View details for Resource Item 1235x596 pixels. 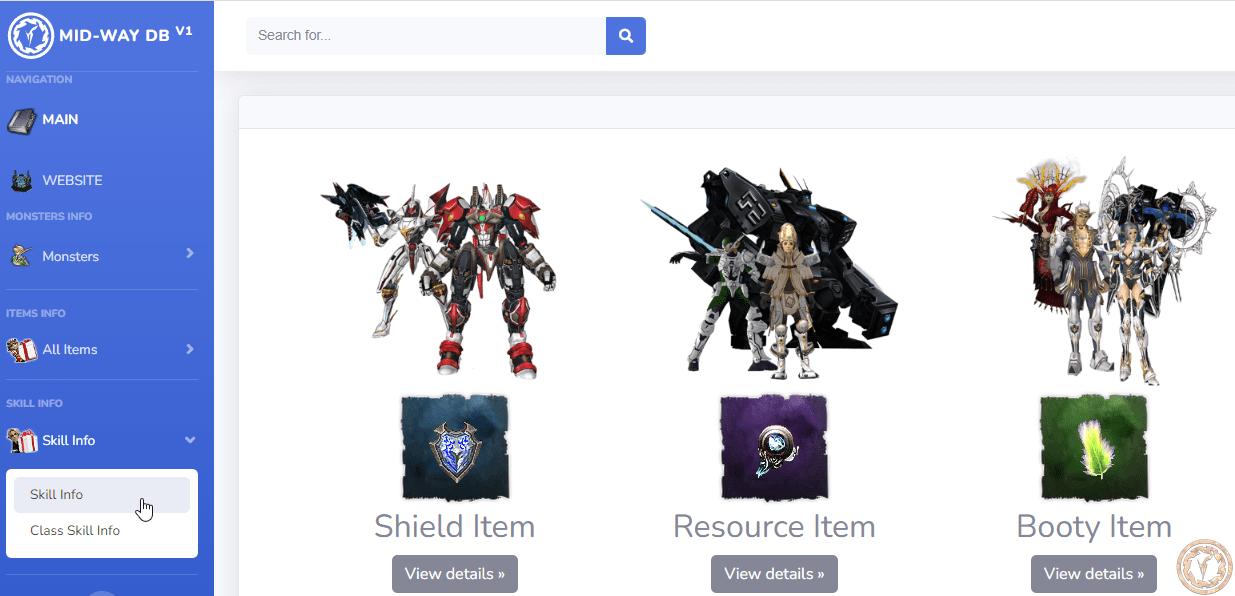[774, 574]
